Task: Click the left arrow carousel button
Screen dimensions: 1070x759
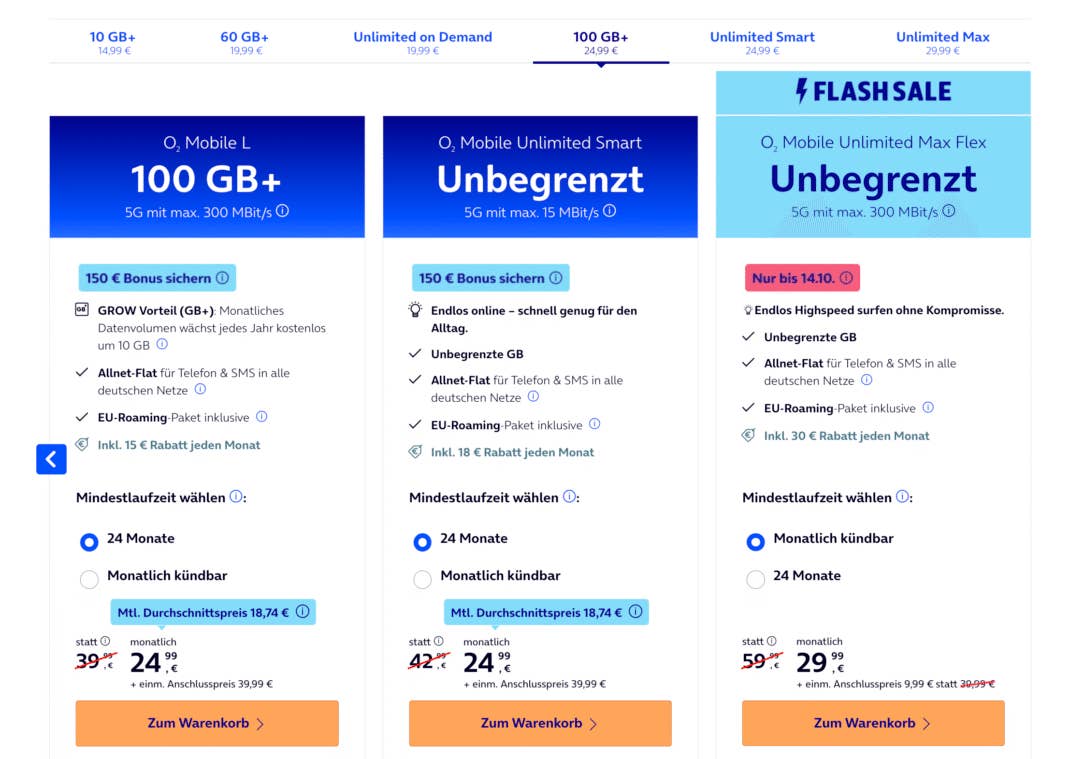Action: pyautogui.click(x=51, y=459)
